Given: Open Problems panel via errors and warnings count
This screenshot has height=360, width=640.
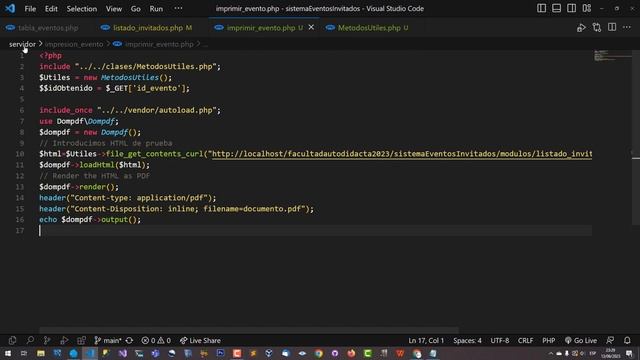Looking at the screenshot, I should [156, 340].
